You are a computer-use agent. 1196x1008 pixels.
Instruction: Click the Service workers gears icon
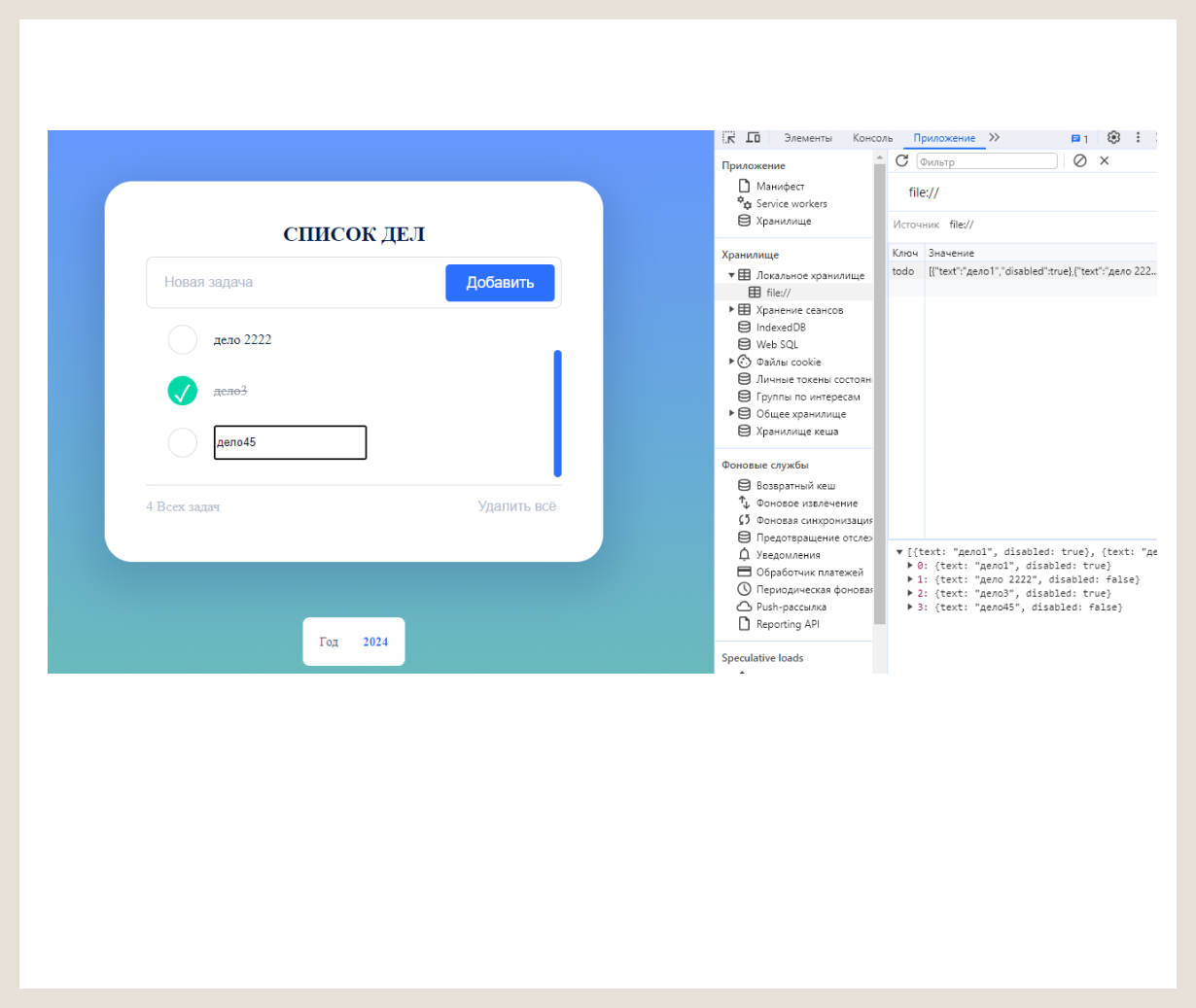point(744,203)
